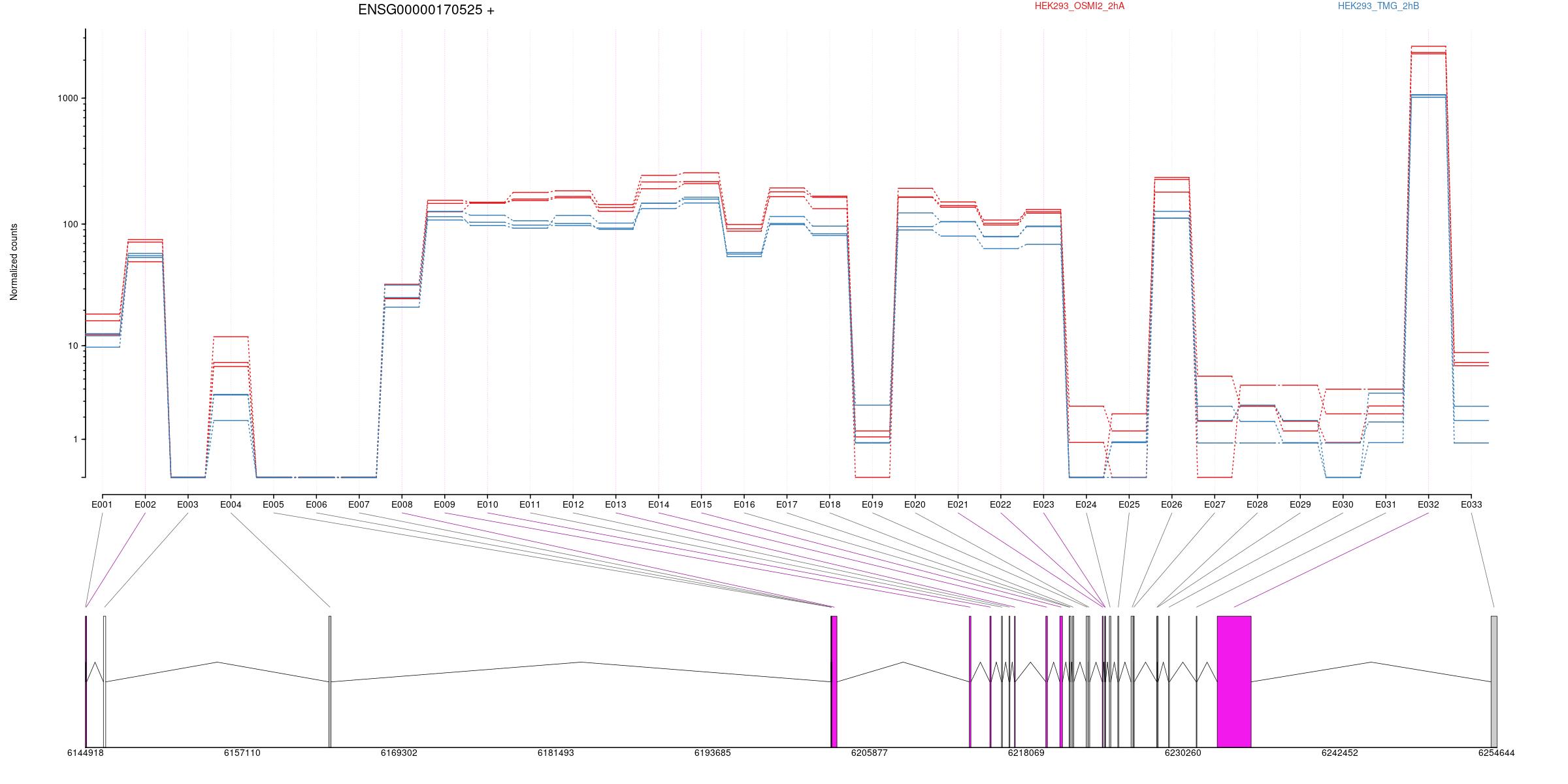Click the exon label E009
The image size is (1568, 784).
click(444, 504)
